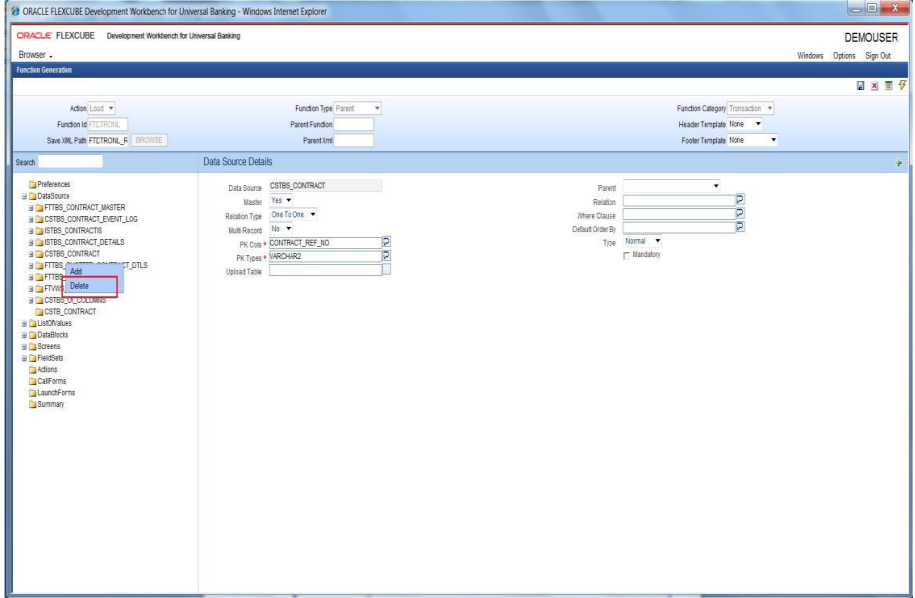This screenshot has width=915, height=598.
Task: Click the lightning bolt generate icon
Action: pyautogui.click(x=902, y=85)
